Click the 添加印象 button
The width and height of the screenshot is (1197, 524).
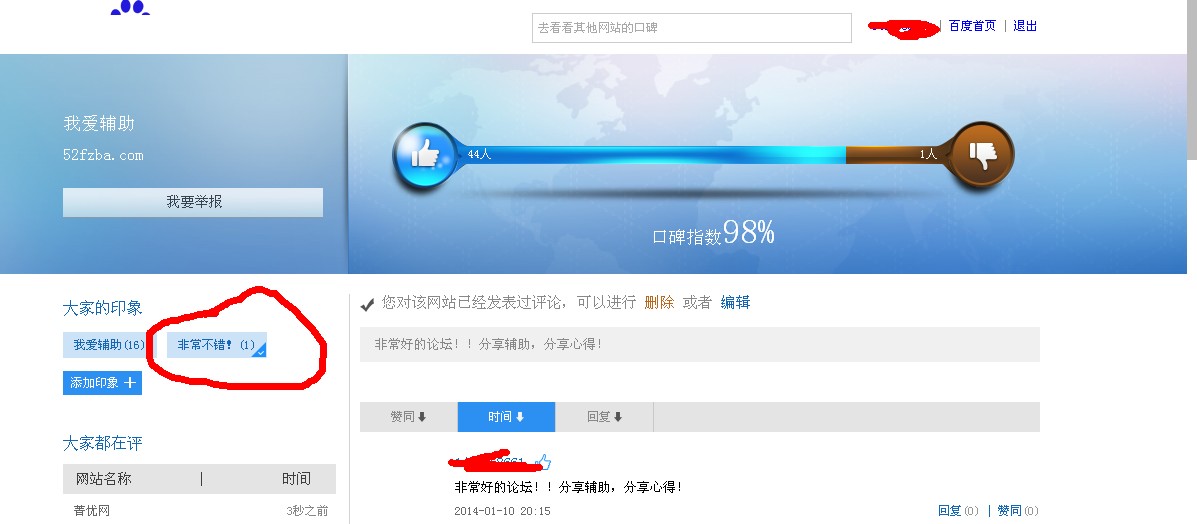click(x=102, y=383)
